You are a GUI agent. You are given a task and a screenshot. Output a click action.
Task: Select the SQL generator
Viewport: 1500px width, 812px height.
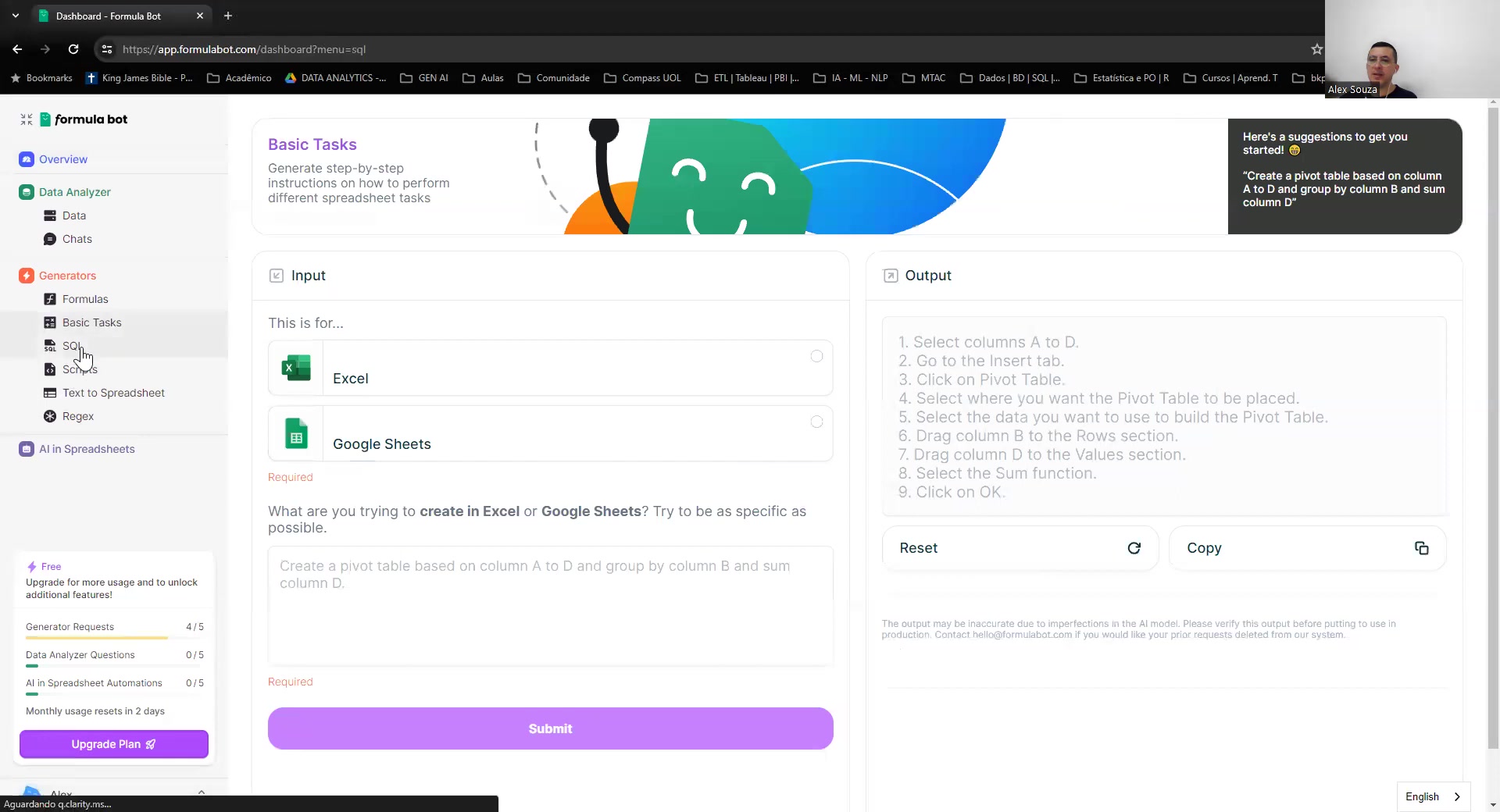(x=73, y=345)
